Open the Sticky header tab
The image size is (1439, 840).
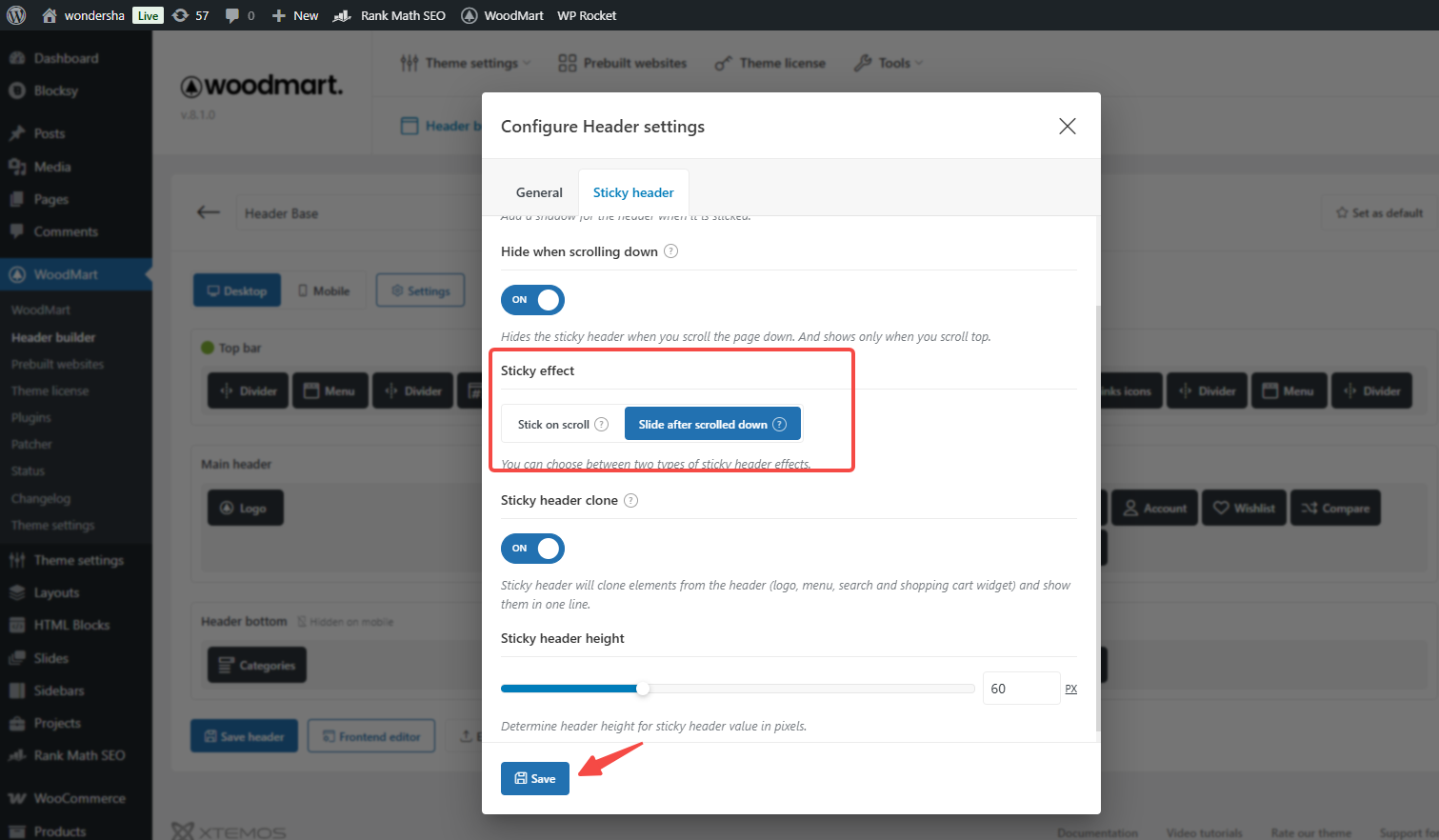(633, 192)
